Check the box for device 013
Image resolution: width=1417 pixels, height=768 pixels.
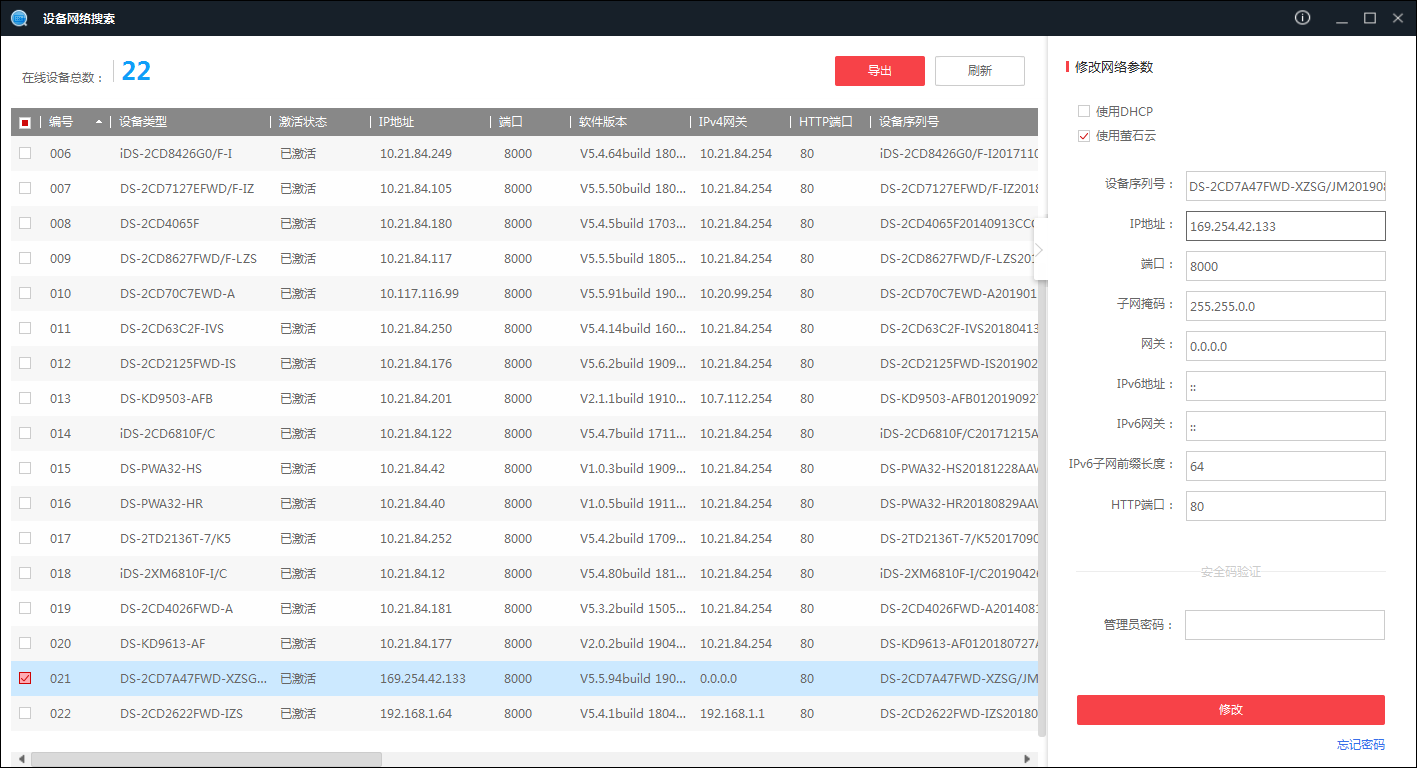point(25,398)
